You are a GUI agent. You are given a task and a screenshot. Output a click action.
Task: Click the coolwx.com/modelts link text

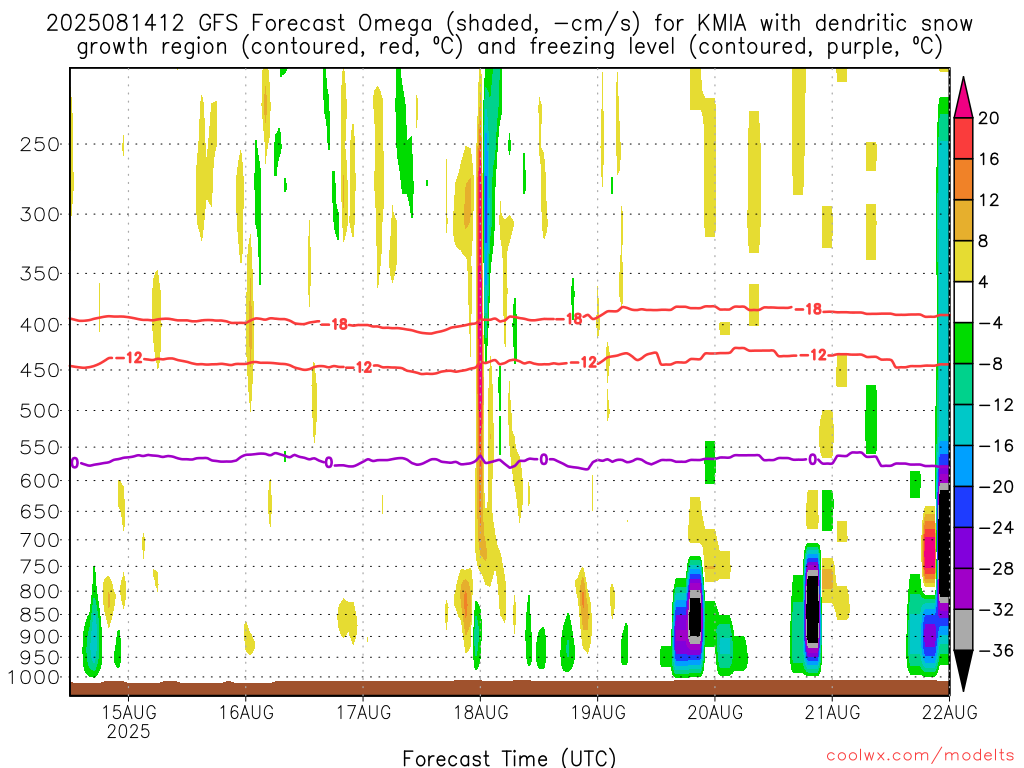click(x=920, y=755)
